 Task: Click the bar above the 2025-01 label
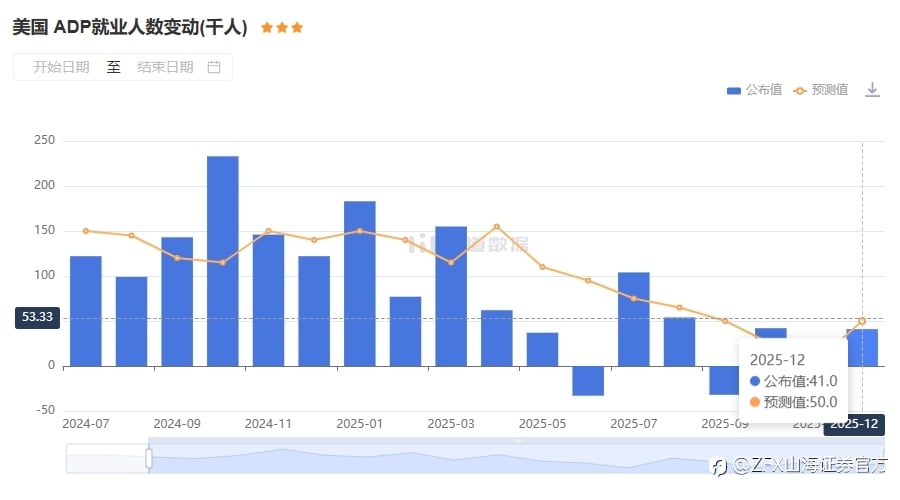(360, 283)
